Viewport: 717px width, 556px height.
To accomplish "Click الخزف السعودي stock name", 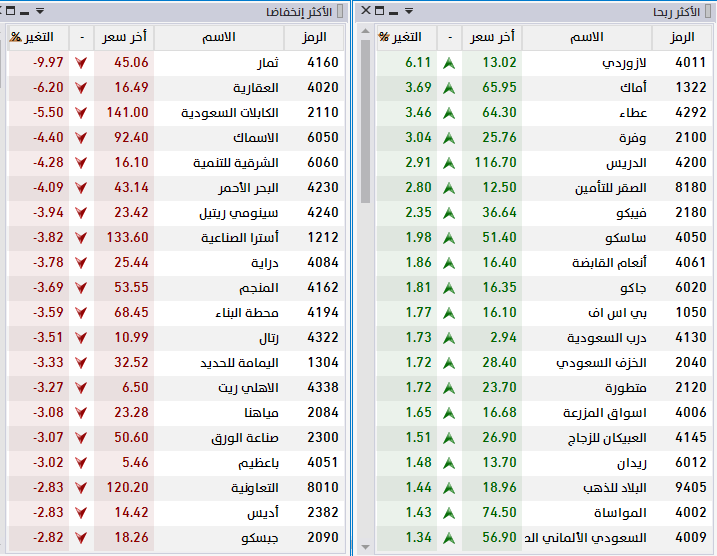I will point(601,363).
